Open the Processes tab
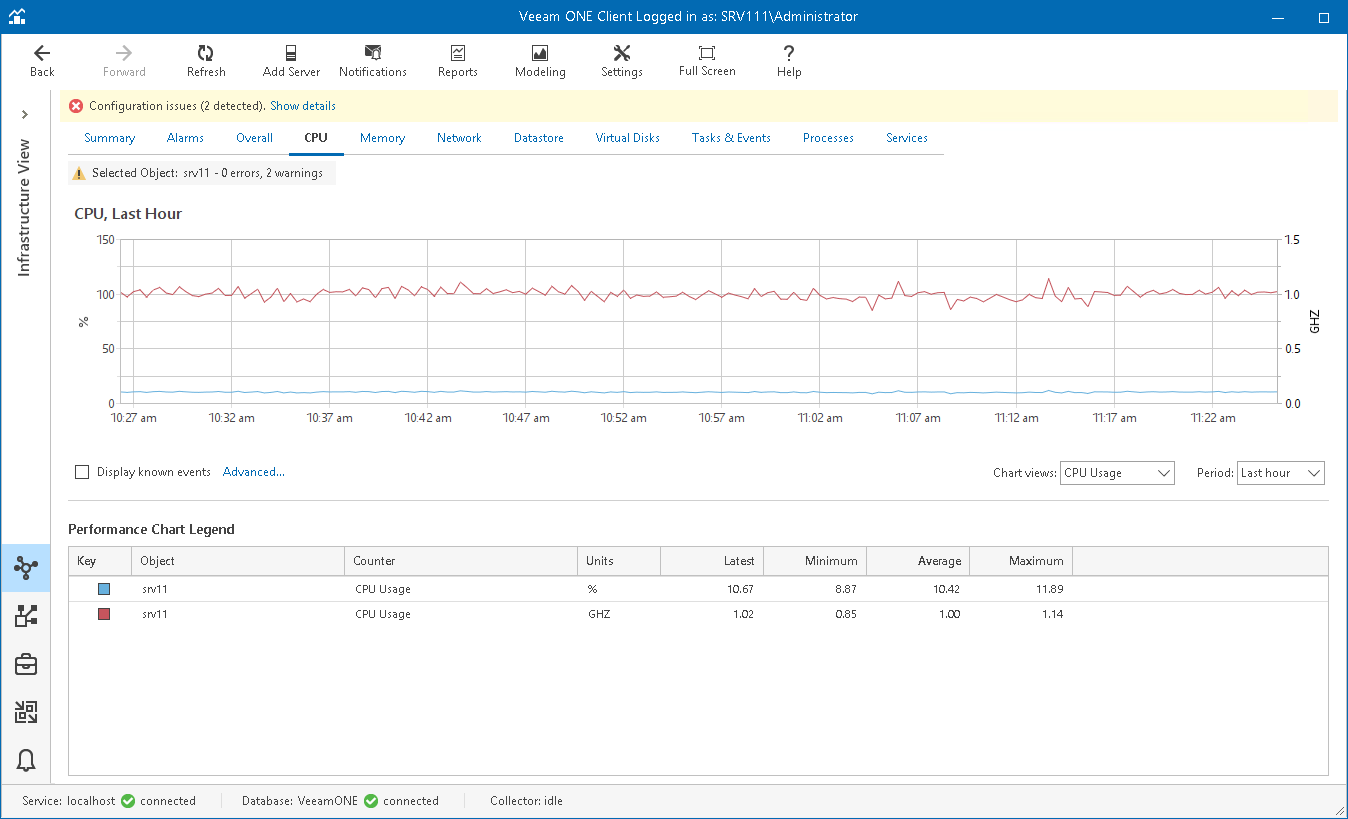Image resolution: width=1348 pixels, height=819 pixels. coord(828,138)
